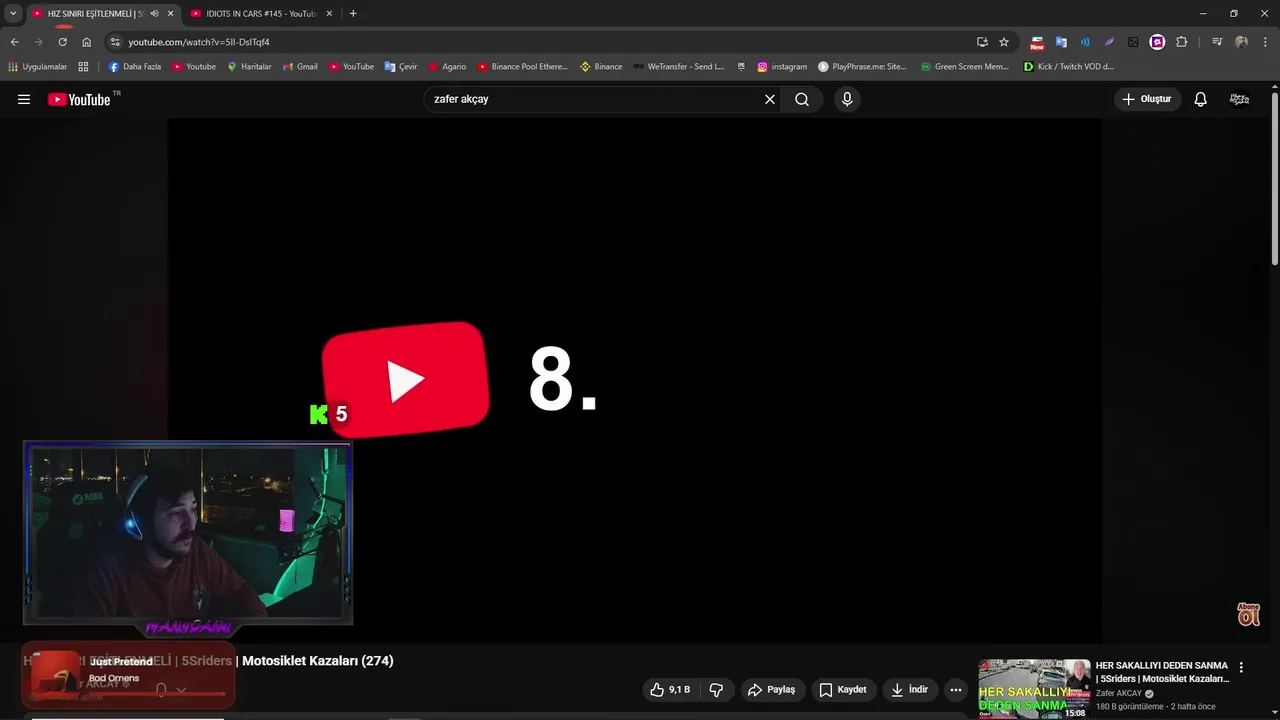Clear the search text with the X
Screen dimensions: 1280x720
(770, 99)
